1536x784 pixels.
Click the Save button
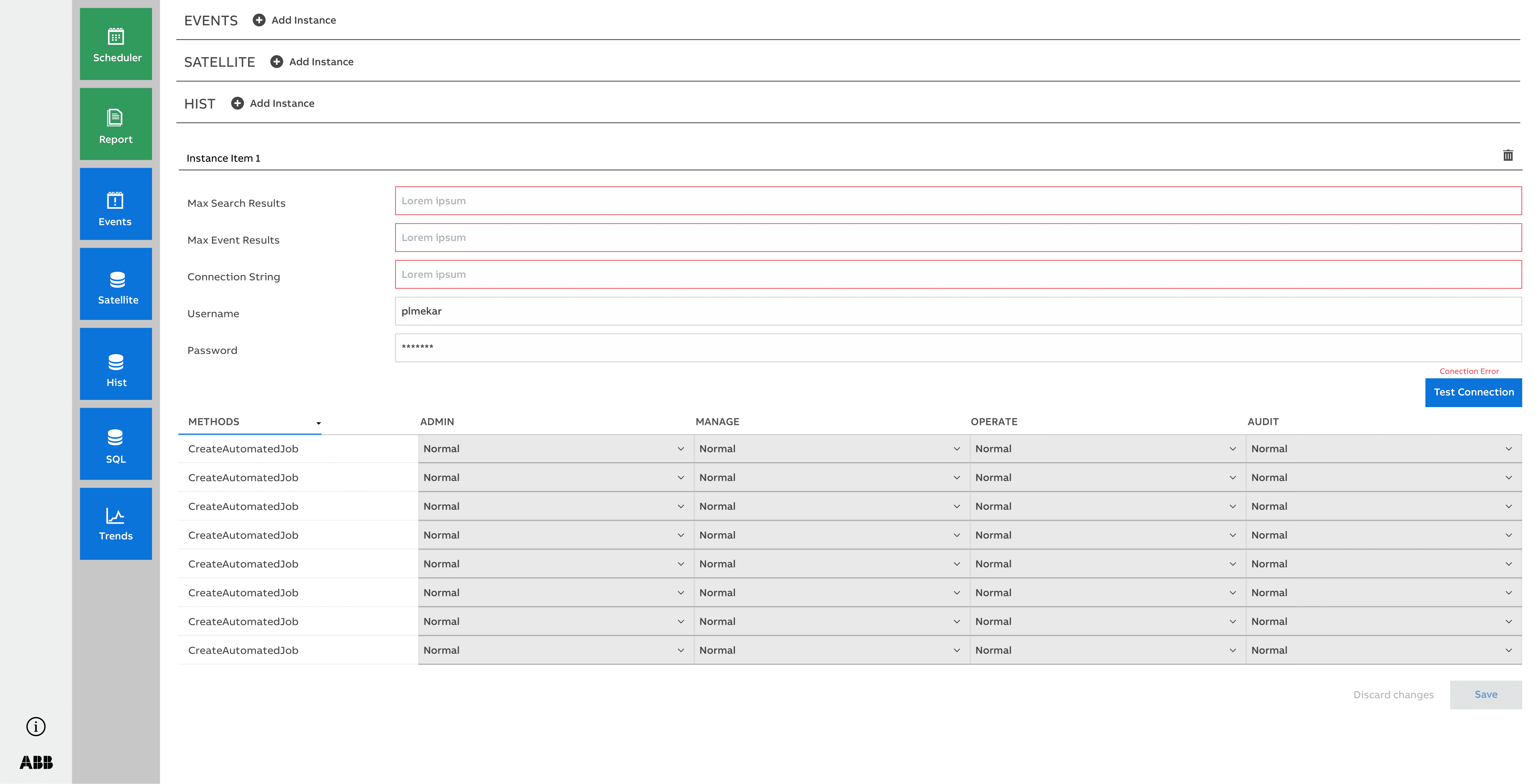[x=1485, y=695]
